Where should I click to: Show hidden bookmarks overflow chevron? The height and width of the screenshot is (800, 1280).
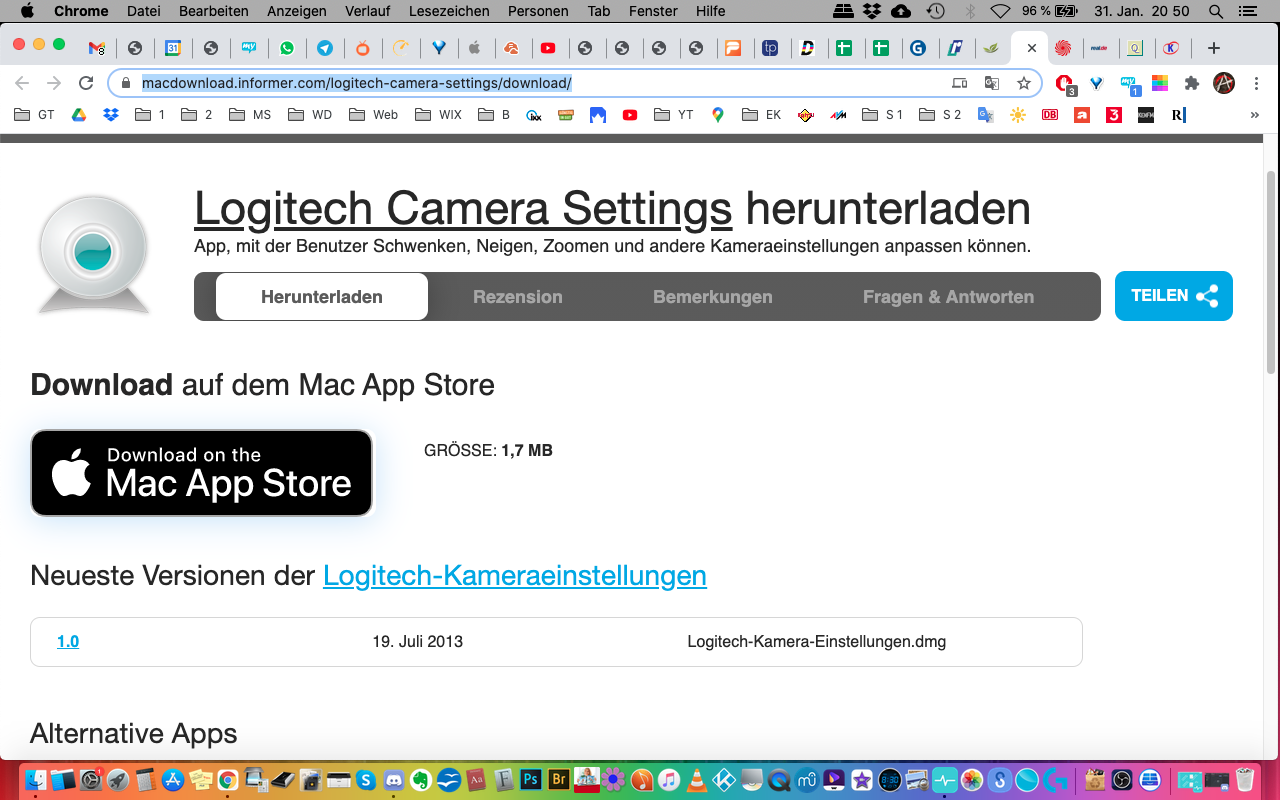(x=1254, y=115)
